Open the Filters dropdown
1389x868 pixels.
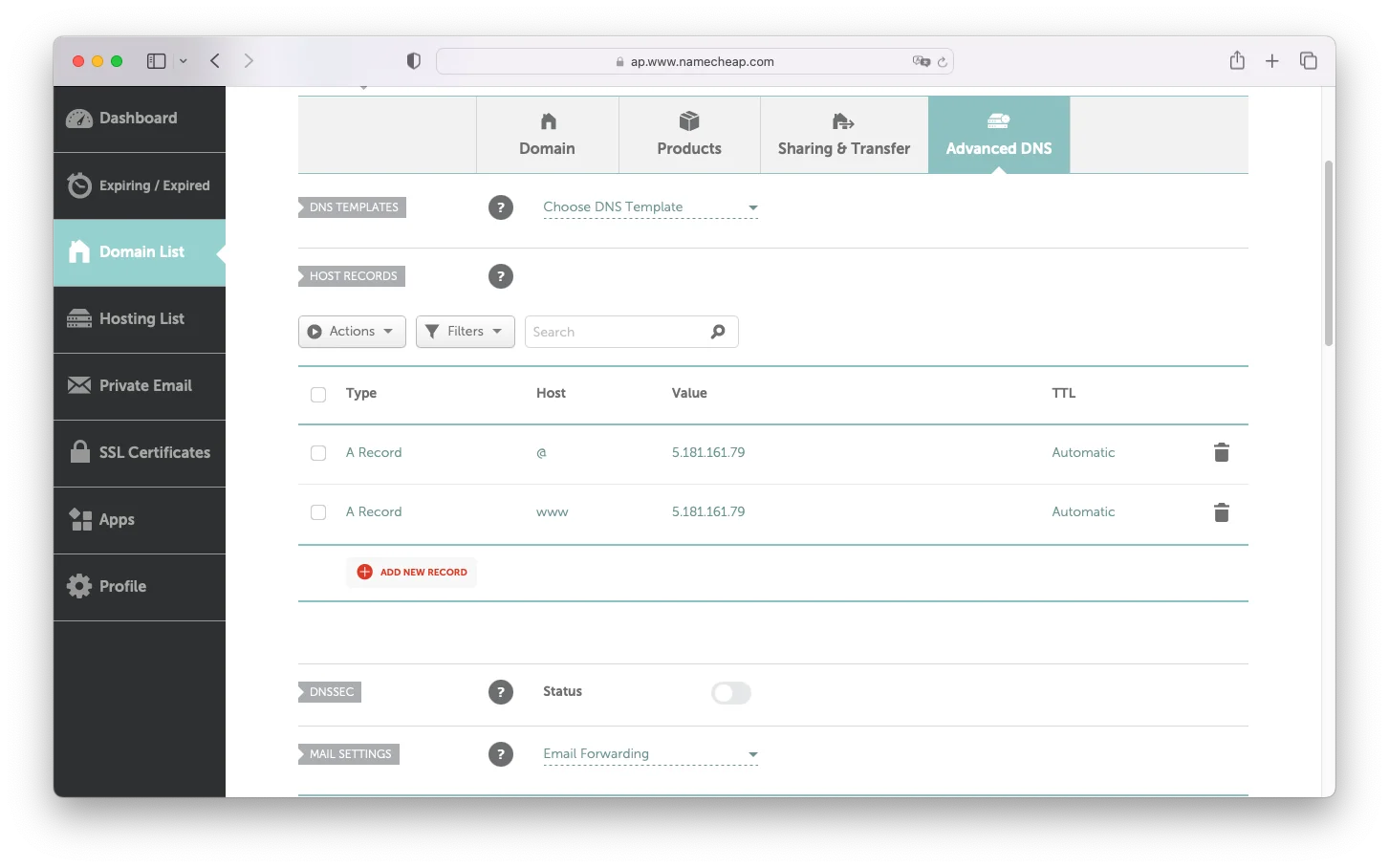(466, 332)
